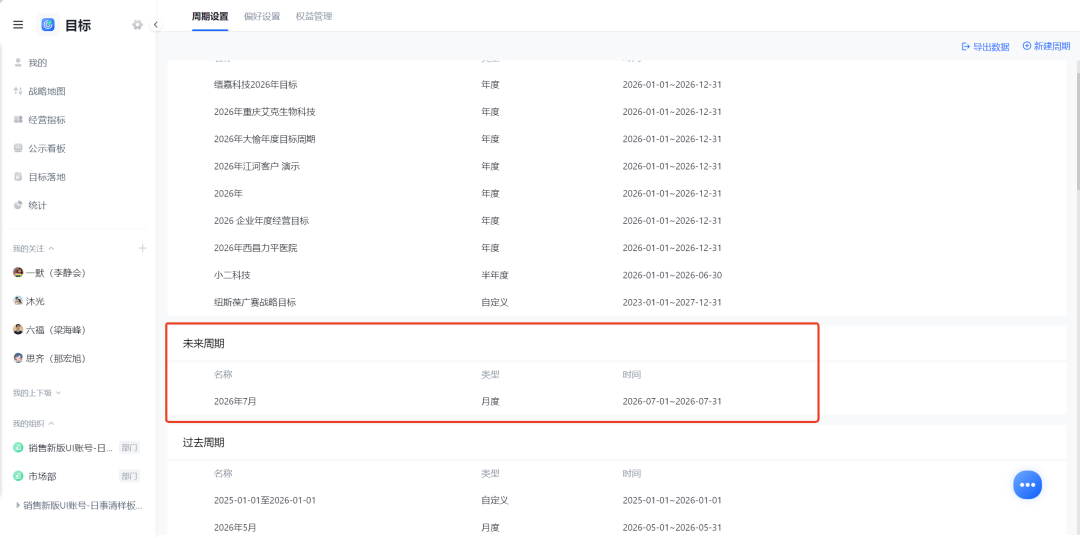Click 过去周期 section heading
The height and width of the screenshot is (538, 1080).
tap(203, 442)
